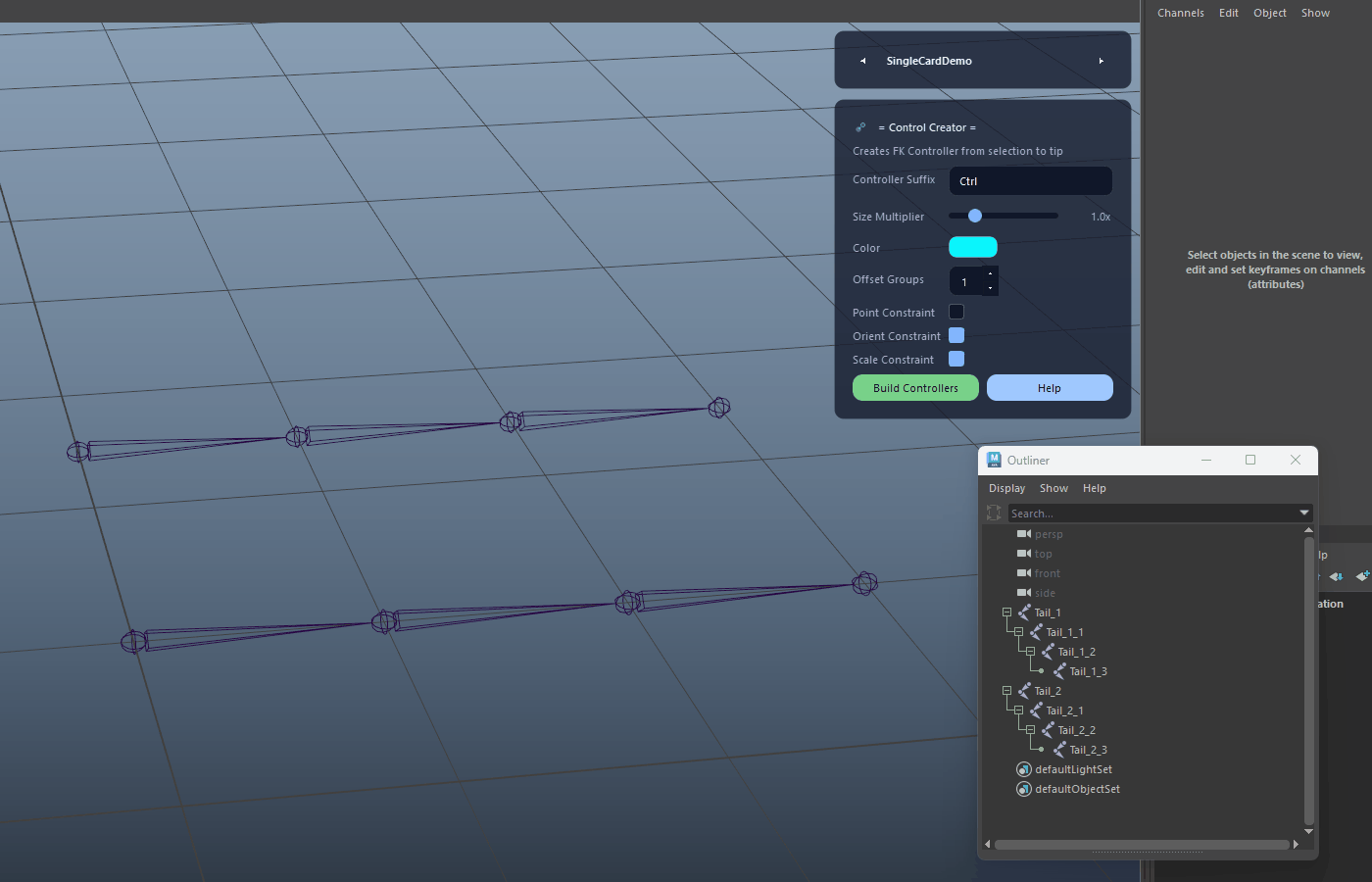Open the Outliner Display menu
The image size is (1372, 882).
(1006, 488)
